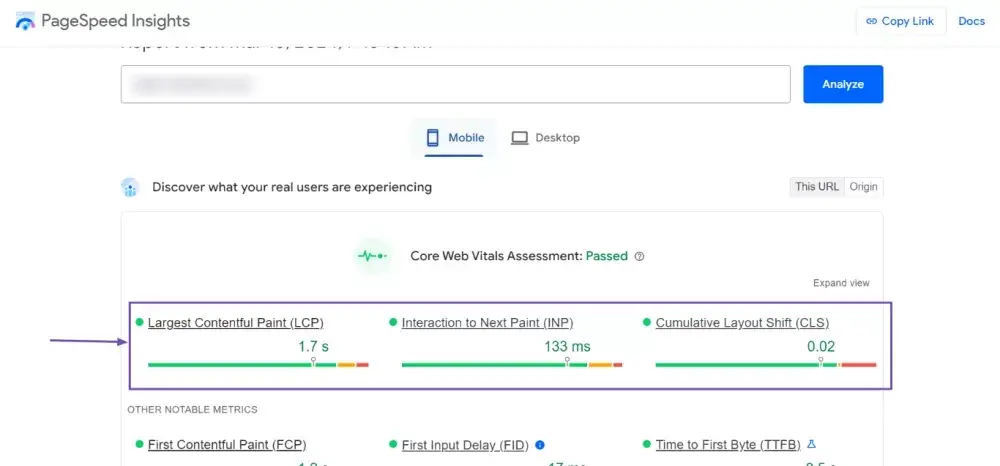Open Largest Contentful Paint (LCP) link
This screenshot has width=1000, height=466.
pyautogui.click(x=236, y=323)
